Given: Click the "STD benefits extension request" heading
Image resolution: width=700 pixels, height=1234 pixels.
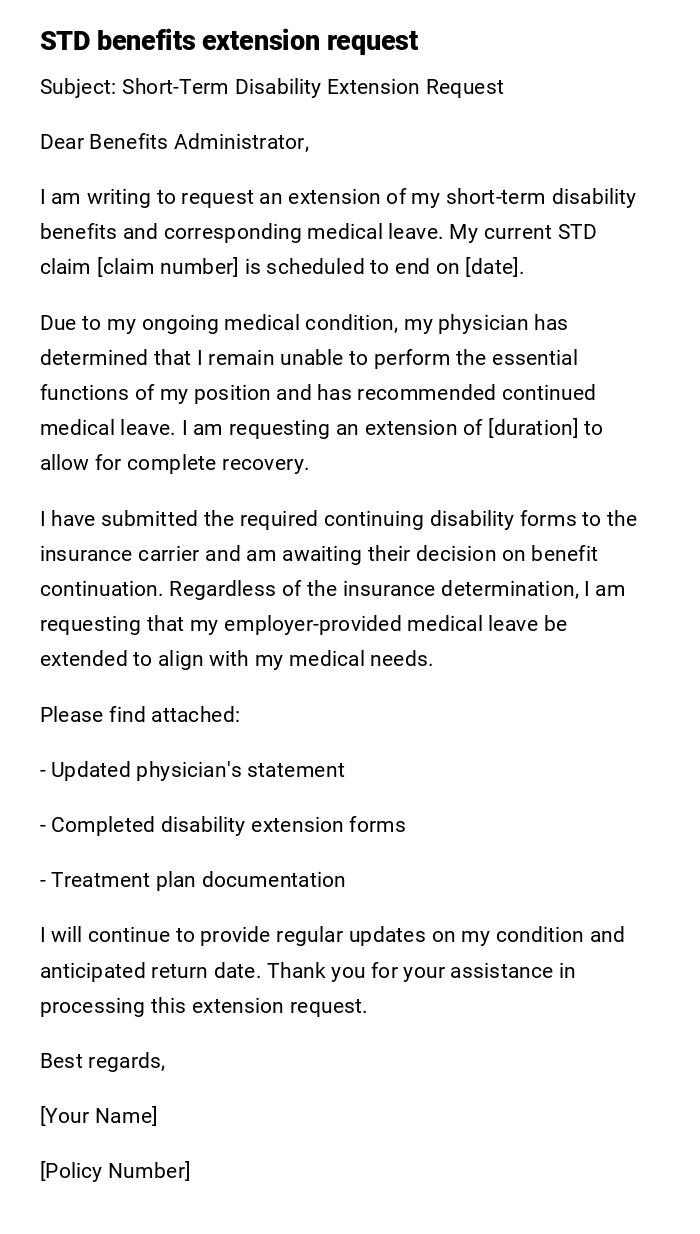Looking at the screenshot, I should click(229, 41).
